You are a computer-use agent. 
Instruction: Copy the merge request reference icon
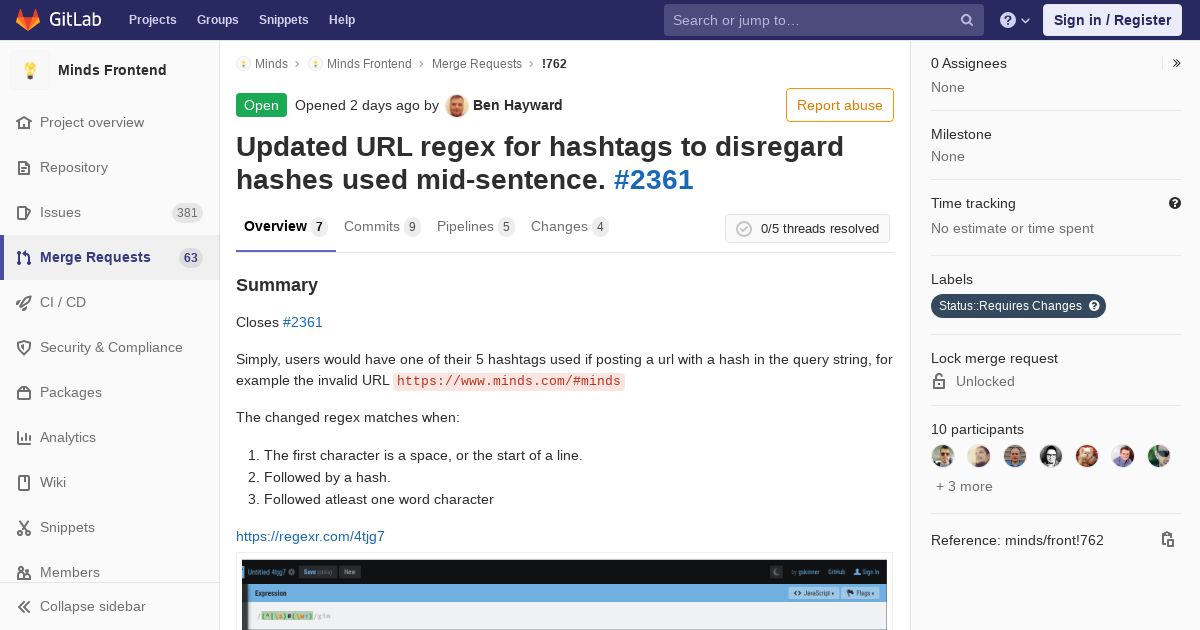(1167, 540)
